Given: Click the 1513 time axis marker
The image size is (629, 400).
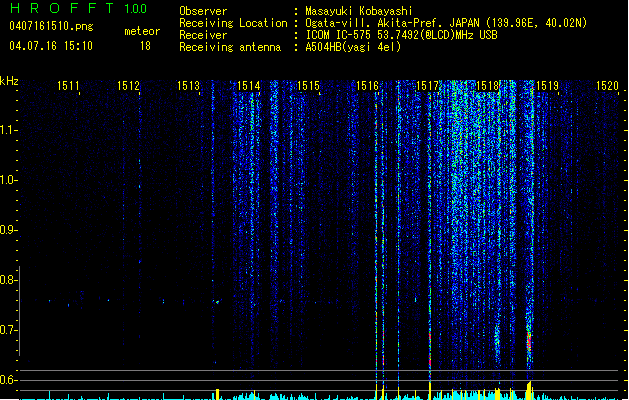Looking at the screenshot, I should [188, 86].
